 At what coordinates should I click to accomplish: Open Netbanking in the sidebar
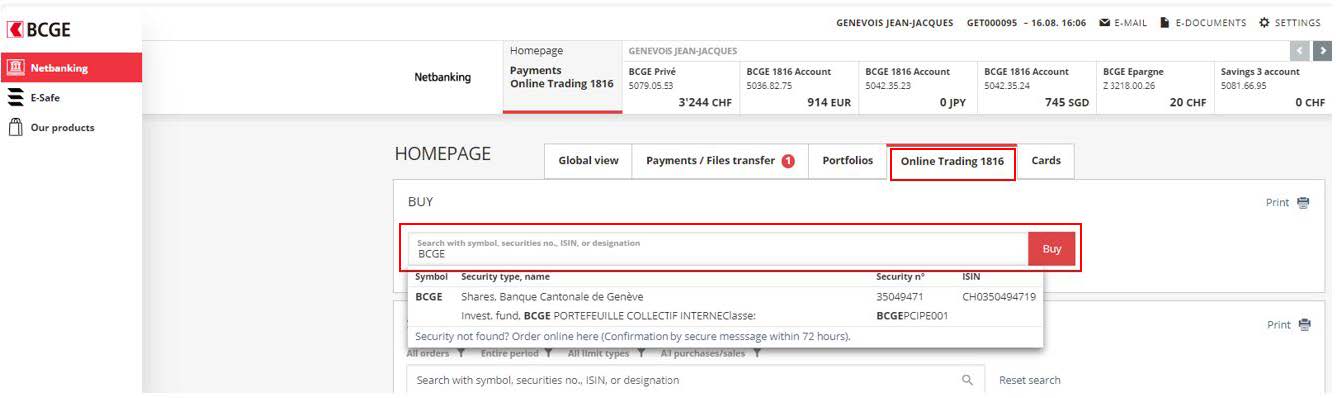(x=71, y=68)
